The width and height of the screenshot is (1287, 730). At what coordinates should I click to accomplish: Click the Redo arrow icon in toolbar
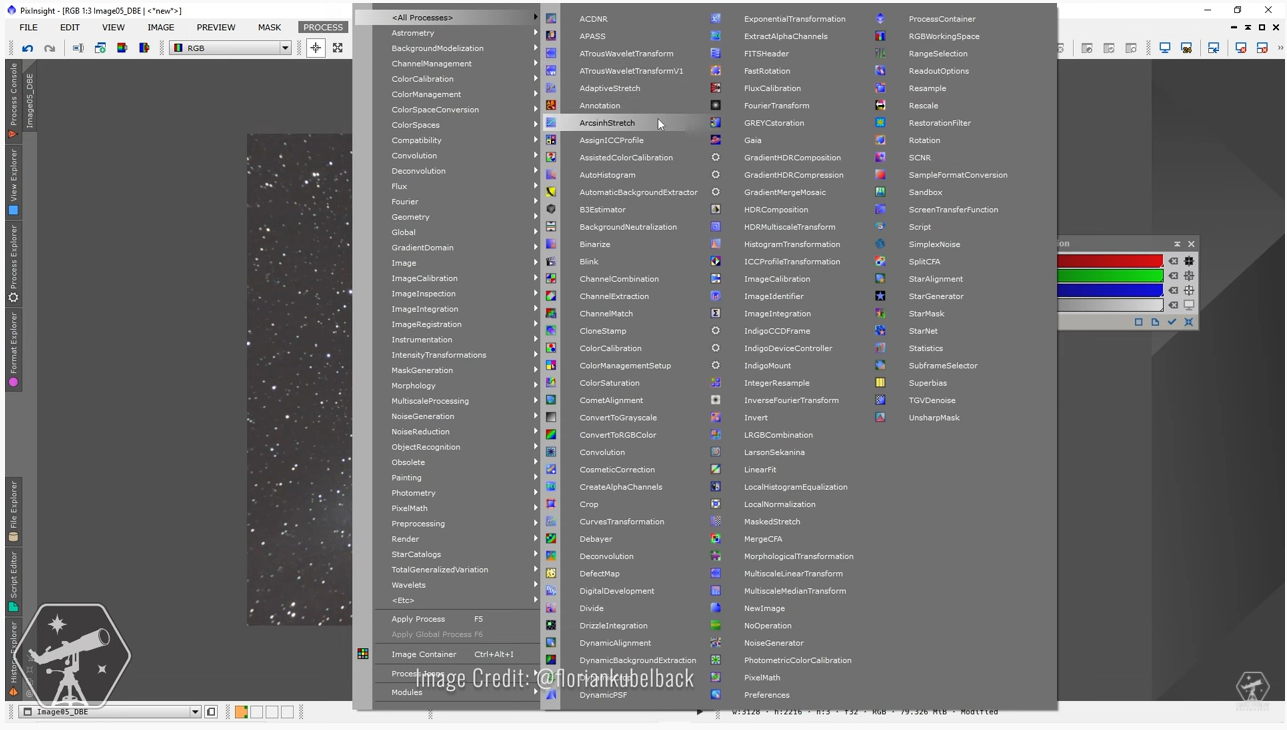pyautogui.click(x=50, y=48)
